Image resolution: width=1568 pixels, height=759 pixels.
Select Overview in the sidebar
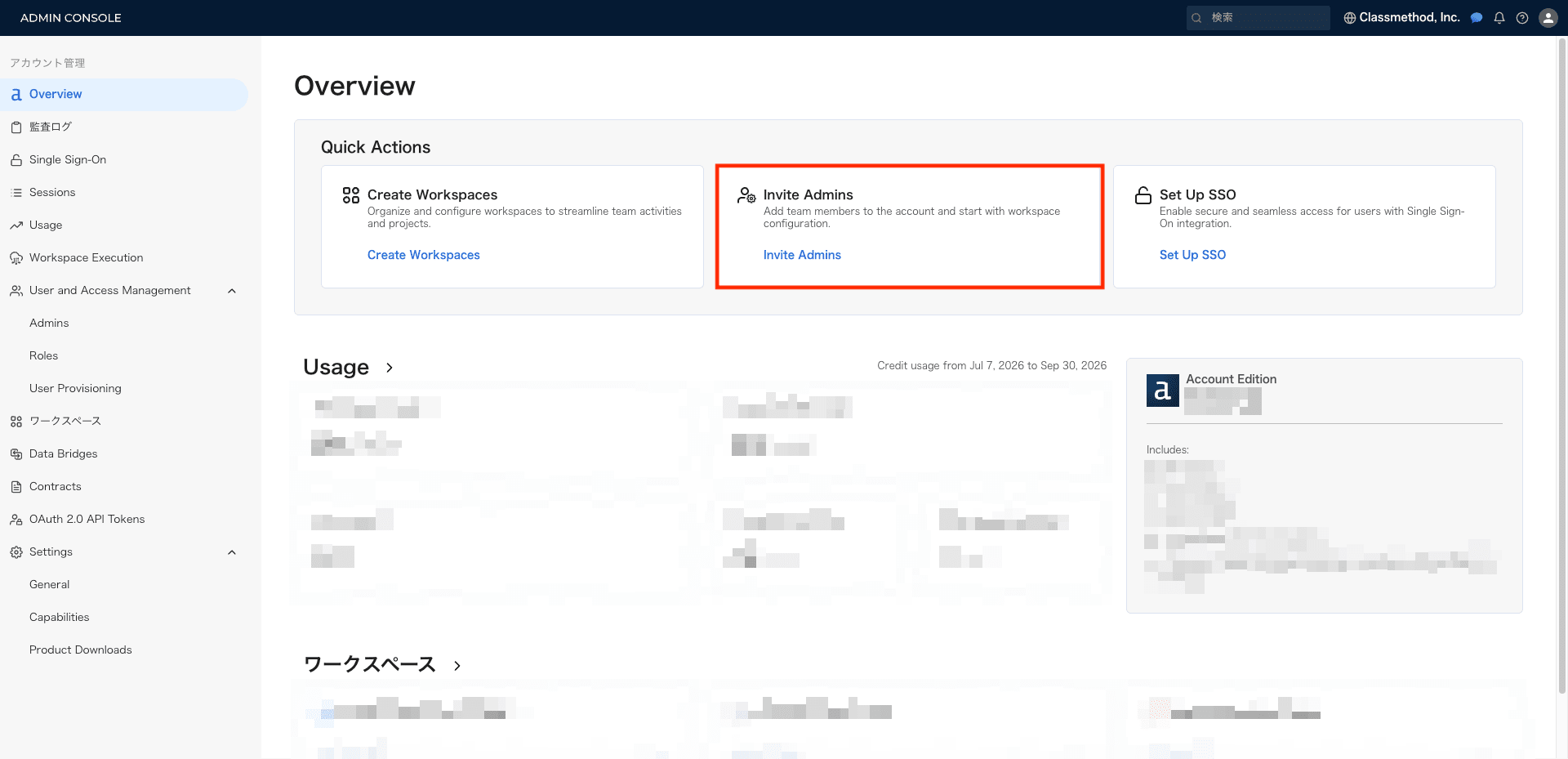pos(124,95)
